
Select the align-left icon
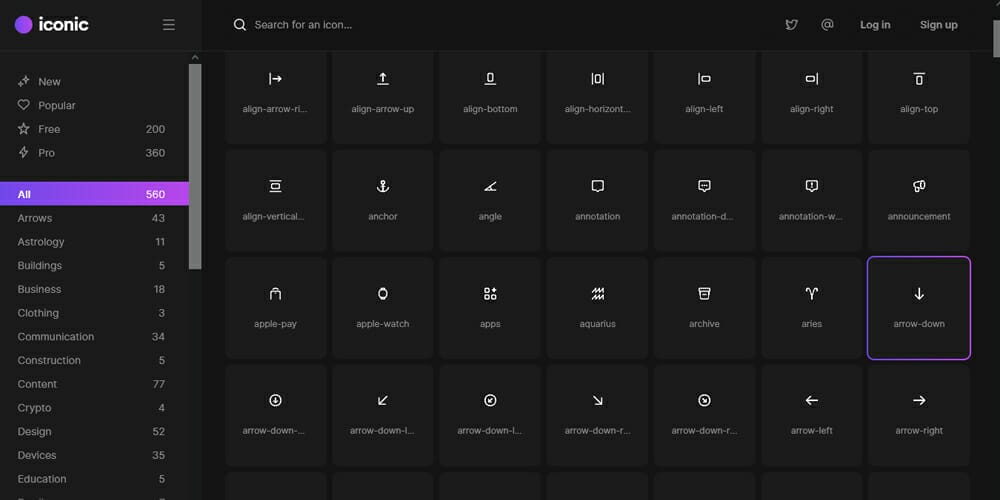pyautogui.click(x=704, y=93)
